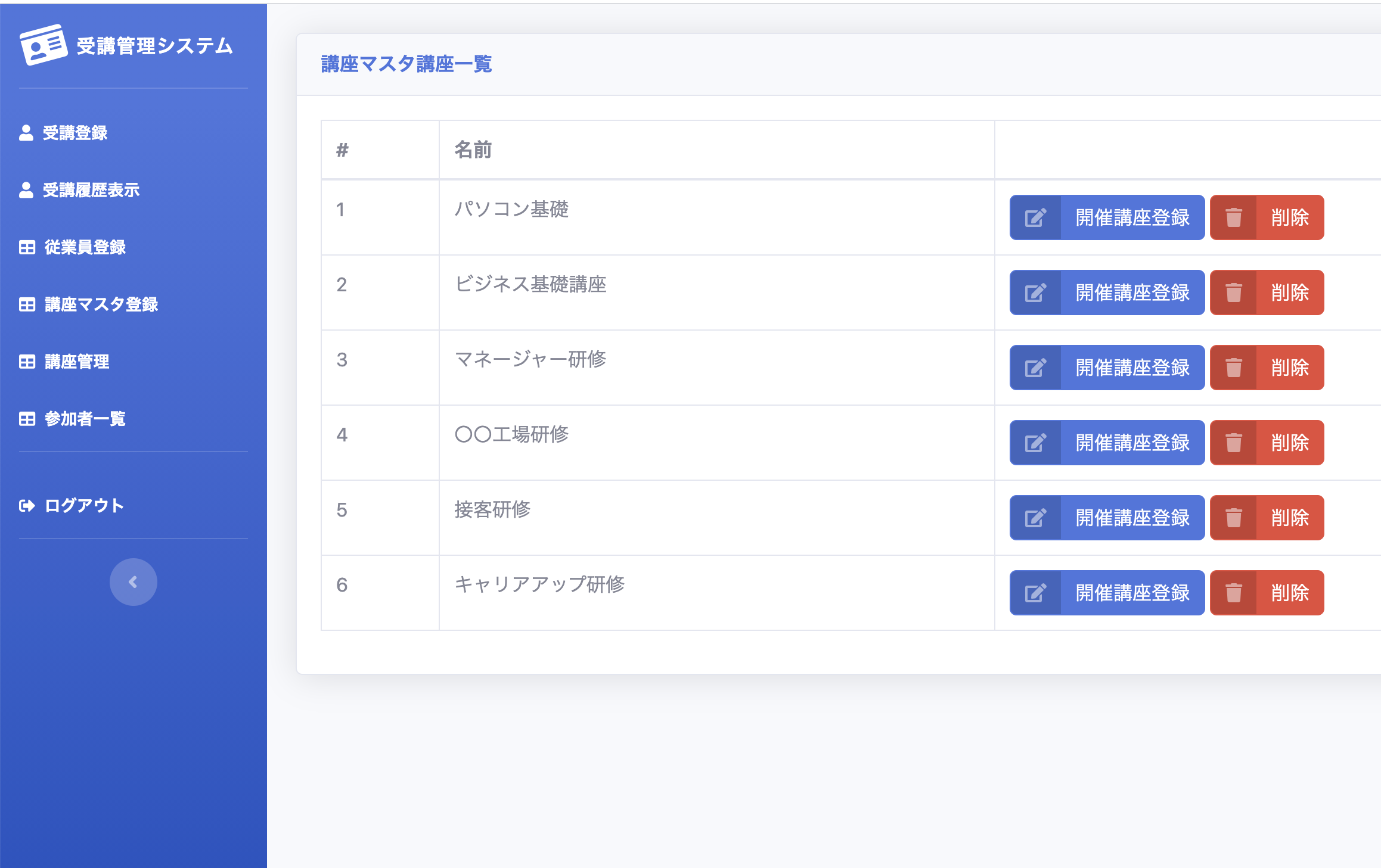Open 参加者一覧 menu item

(85, 419)
